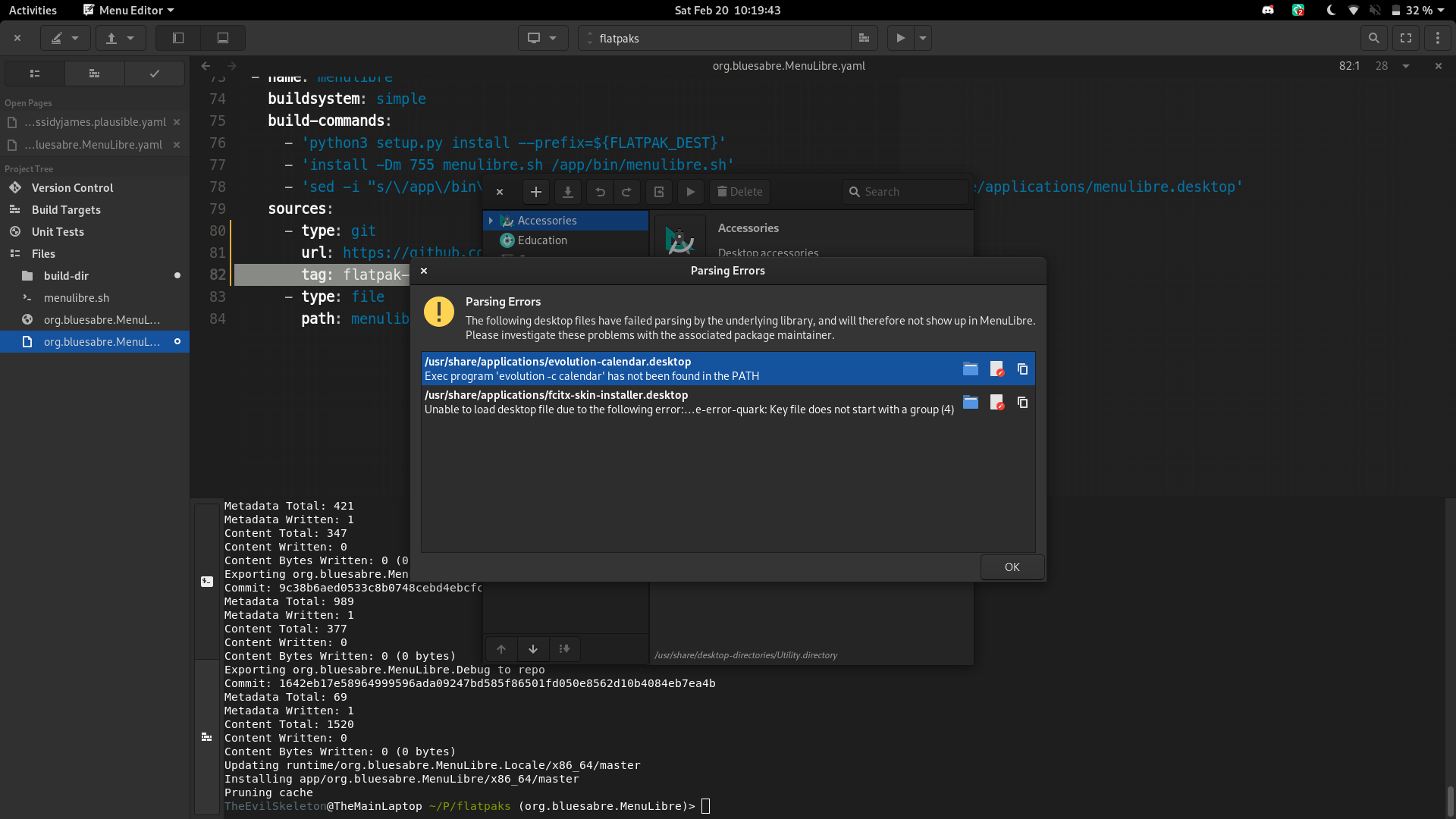Open the Menu Editor application menu
Screen dimensions: 1456x819
click(x=127, y=10)
